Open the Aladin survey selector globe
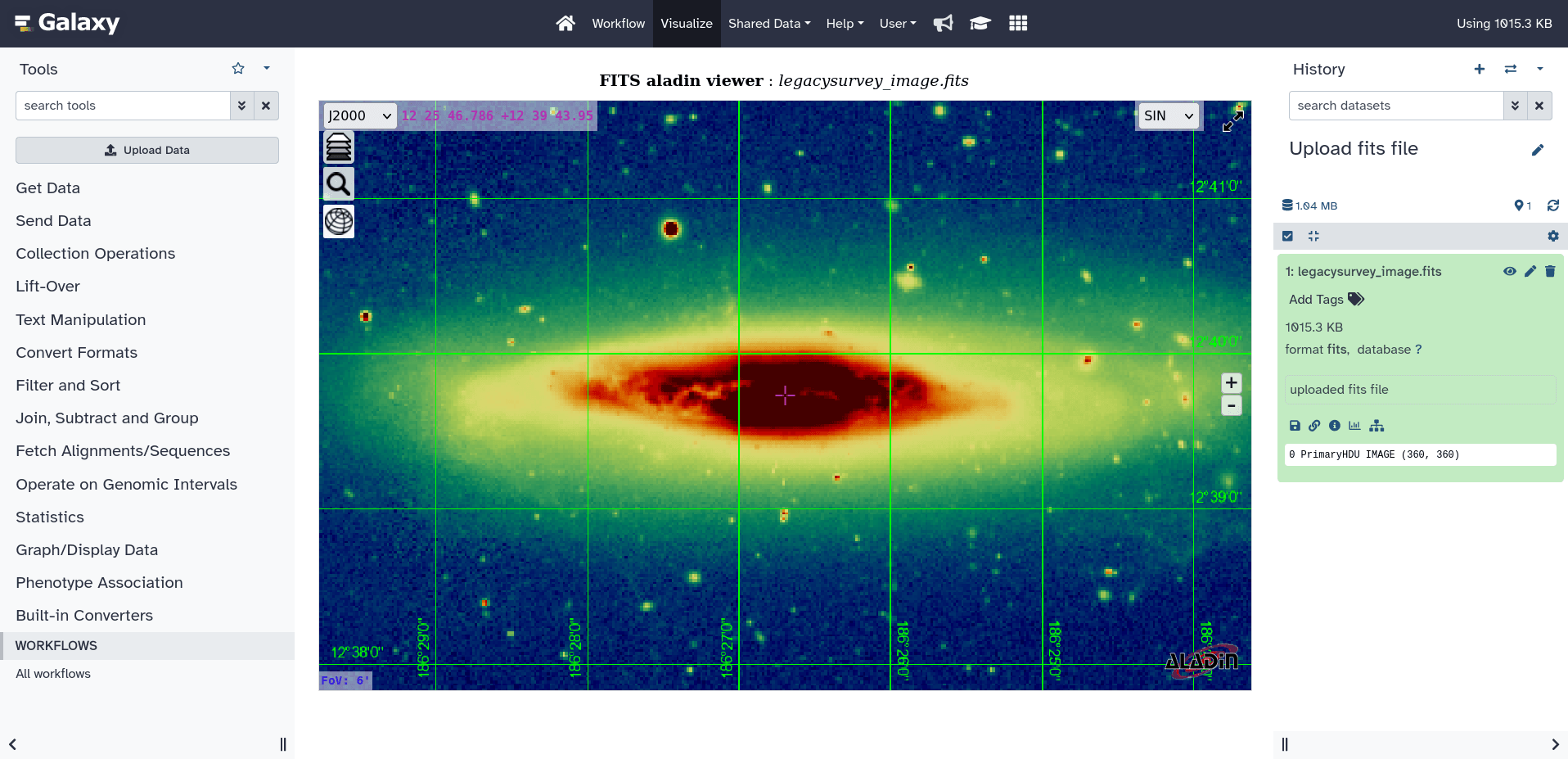 pos(338,220)
